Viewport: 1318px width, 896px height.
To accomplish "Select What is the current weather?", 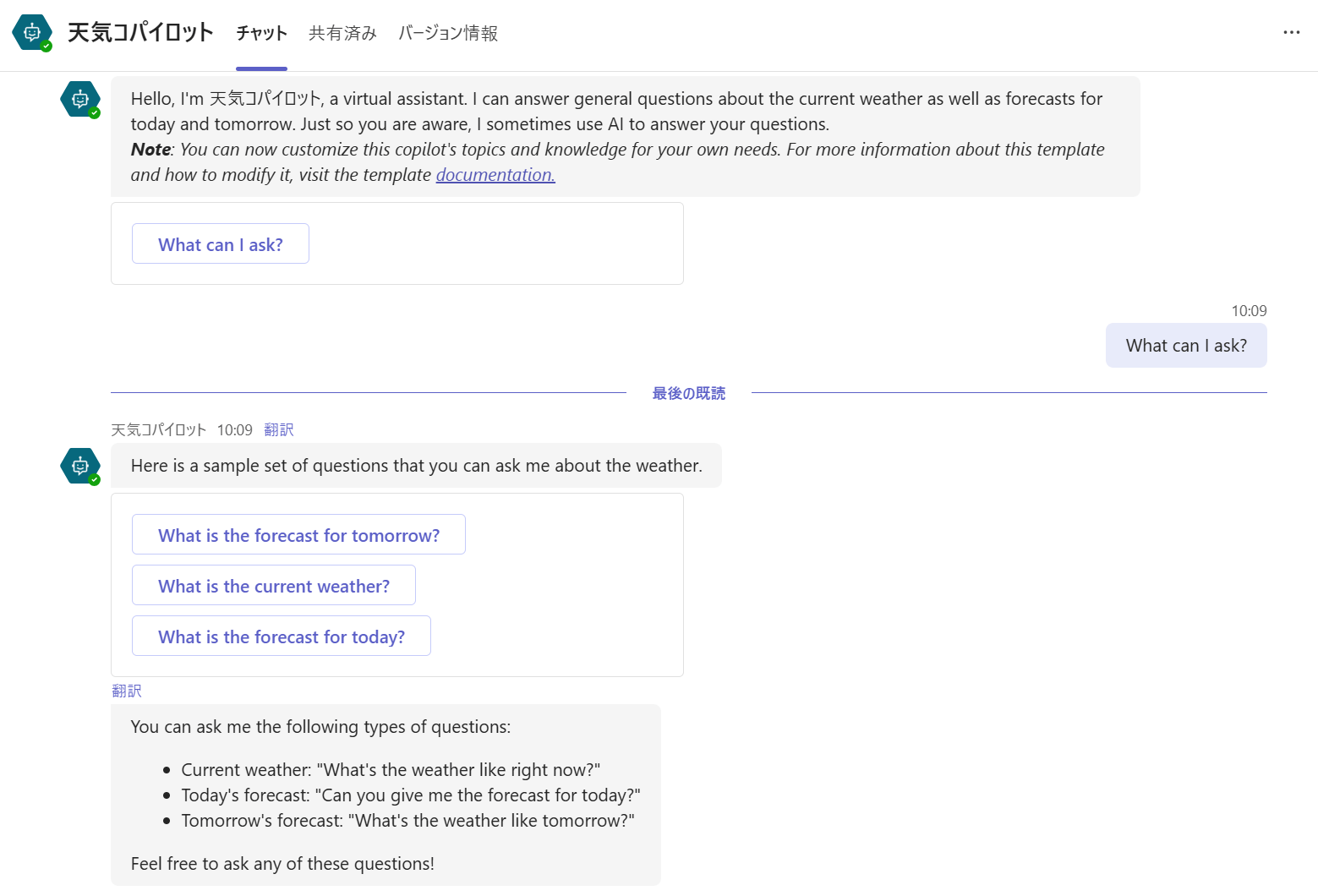I will click(x=274, y=586).
